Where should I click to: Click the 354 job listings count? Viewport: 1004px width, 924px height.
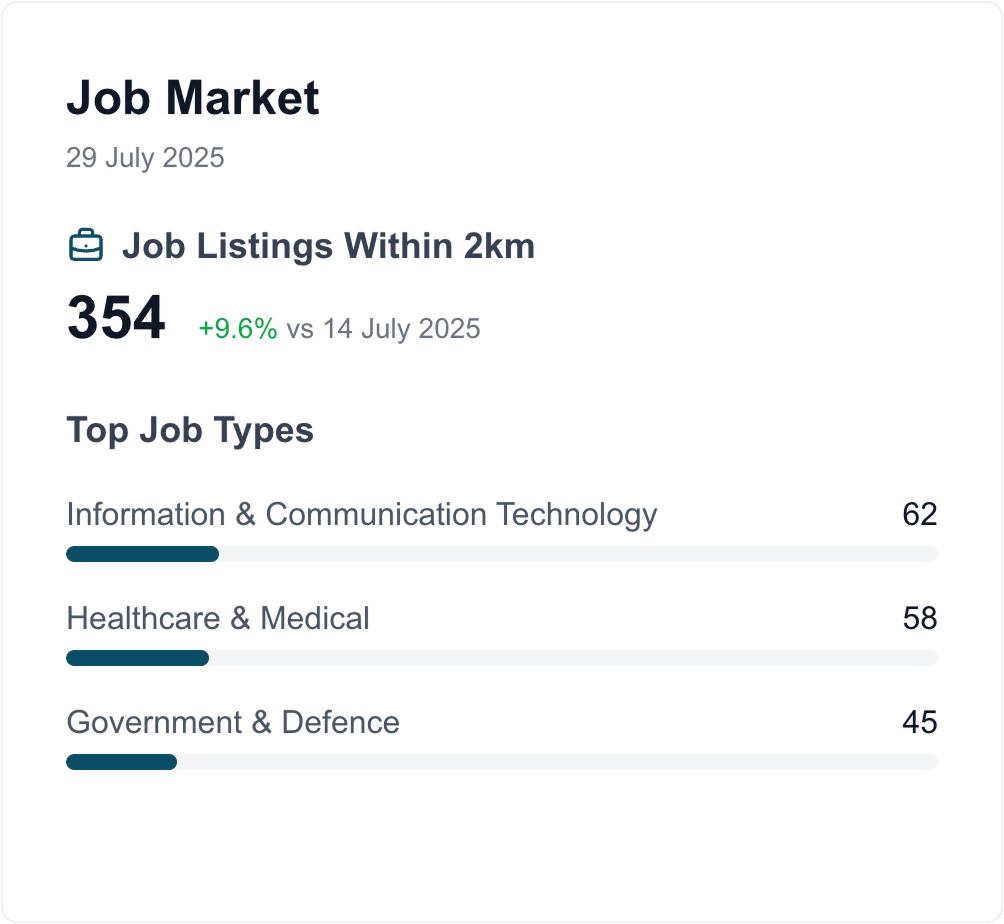point(116,319)
